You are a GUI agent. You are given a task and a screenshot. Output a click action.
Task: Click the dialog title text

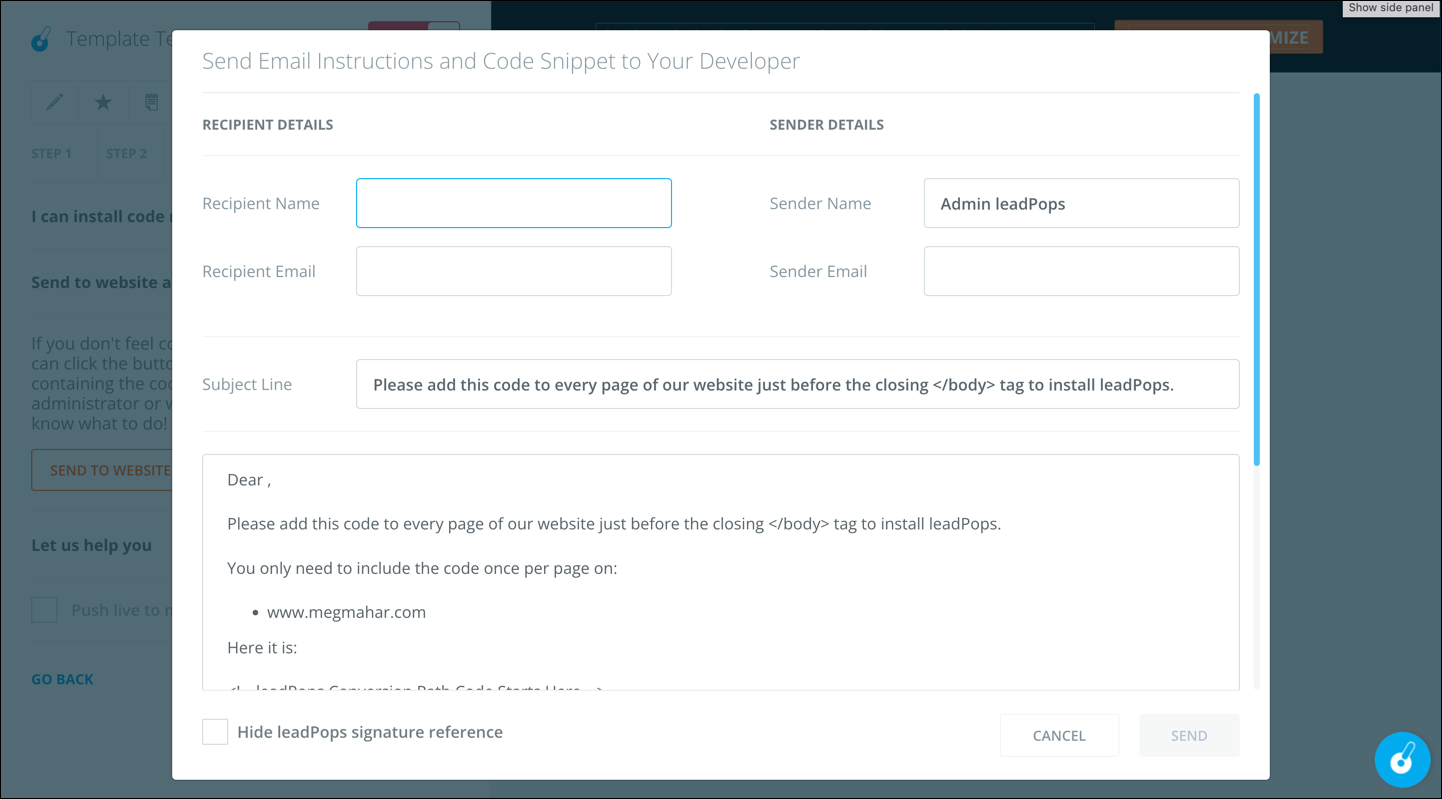[x=501, y=61]
